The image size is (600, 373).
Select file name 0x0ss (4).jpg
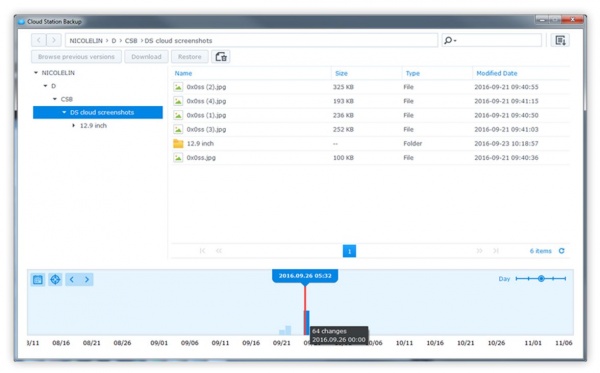(206, 101)
